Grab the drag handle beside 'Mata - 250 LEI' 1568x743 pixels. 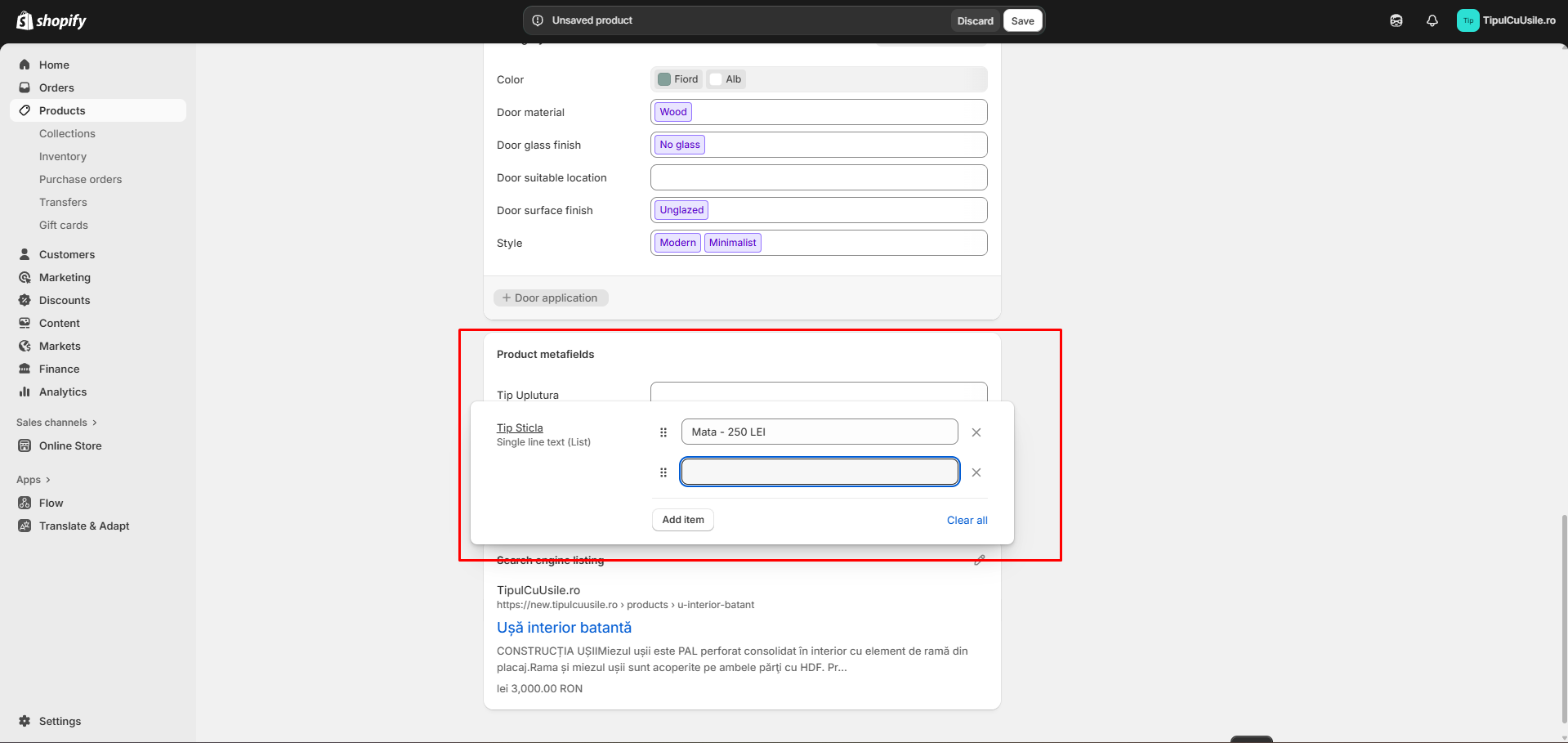tap(663, 432)
